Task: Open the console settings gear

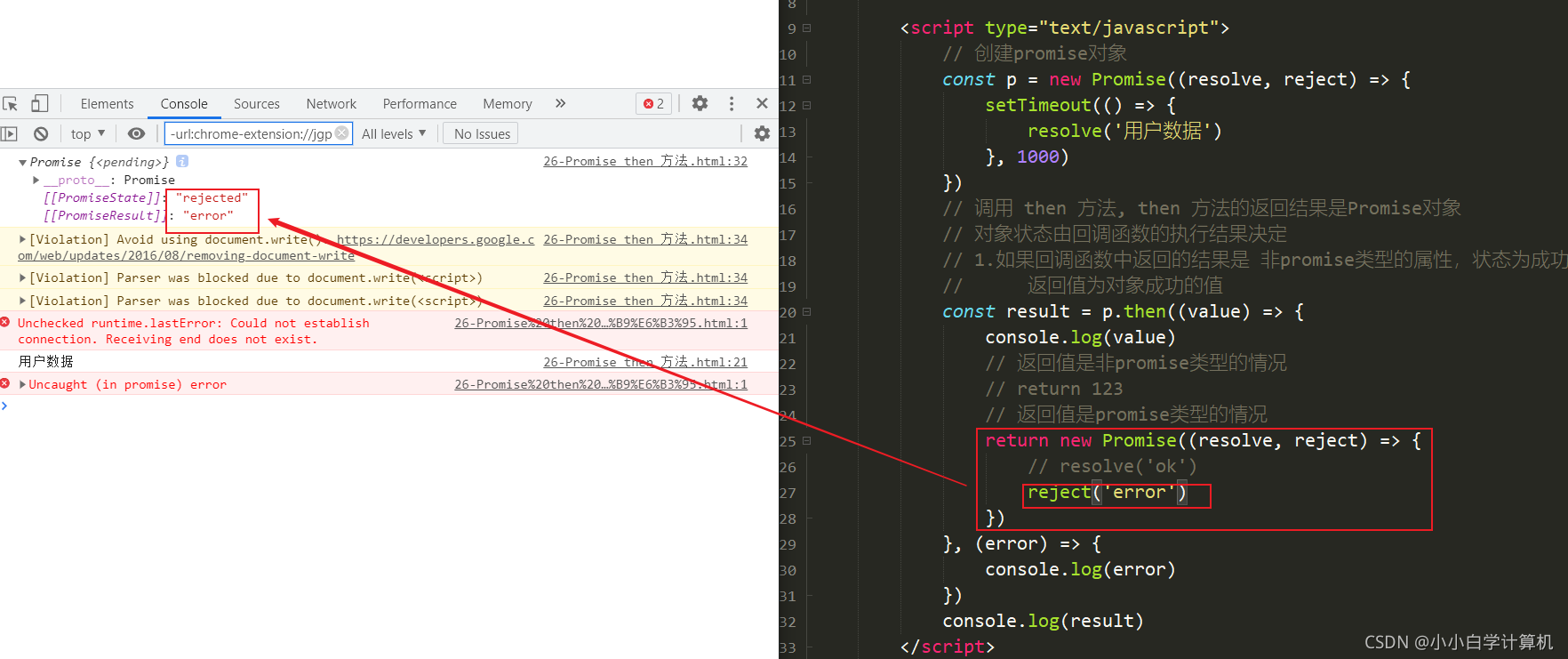Action: point(762,133)
